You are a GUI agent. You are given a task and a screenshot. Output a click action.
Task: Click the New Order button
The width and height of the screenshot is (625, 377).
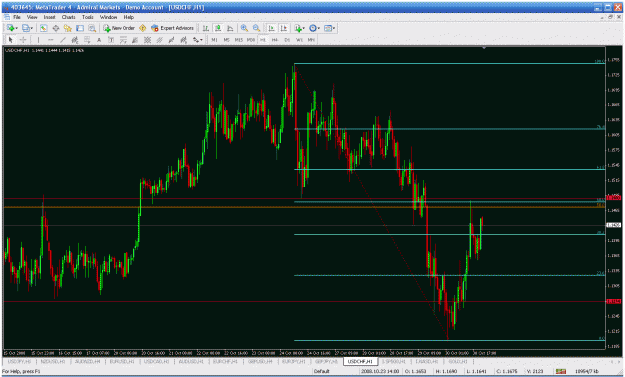click(x=119, y=28)
